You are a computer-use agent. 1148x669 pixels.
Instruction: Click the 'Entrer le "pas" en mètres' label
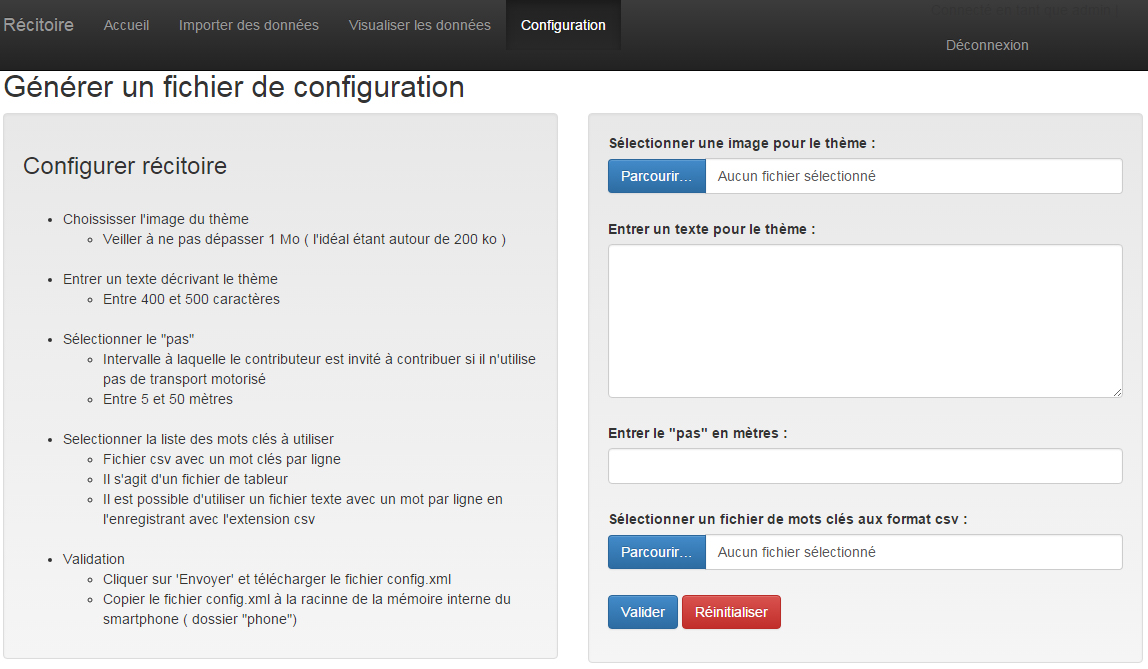point(697,433)
